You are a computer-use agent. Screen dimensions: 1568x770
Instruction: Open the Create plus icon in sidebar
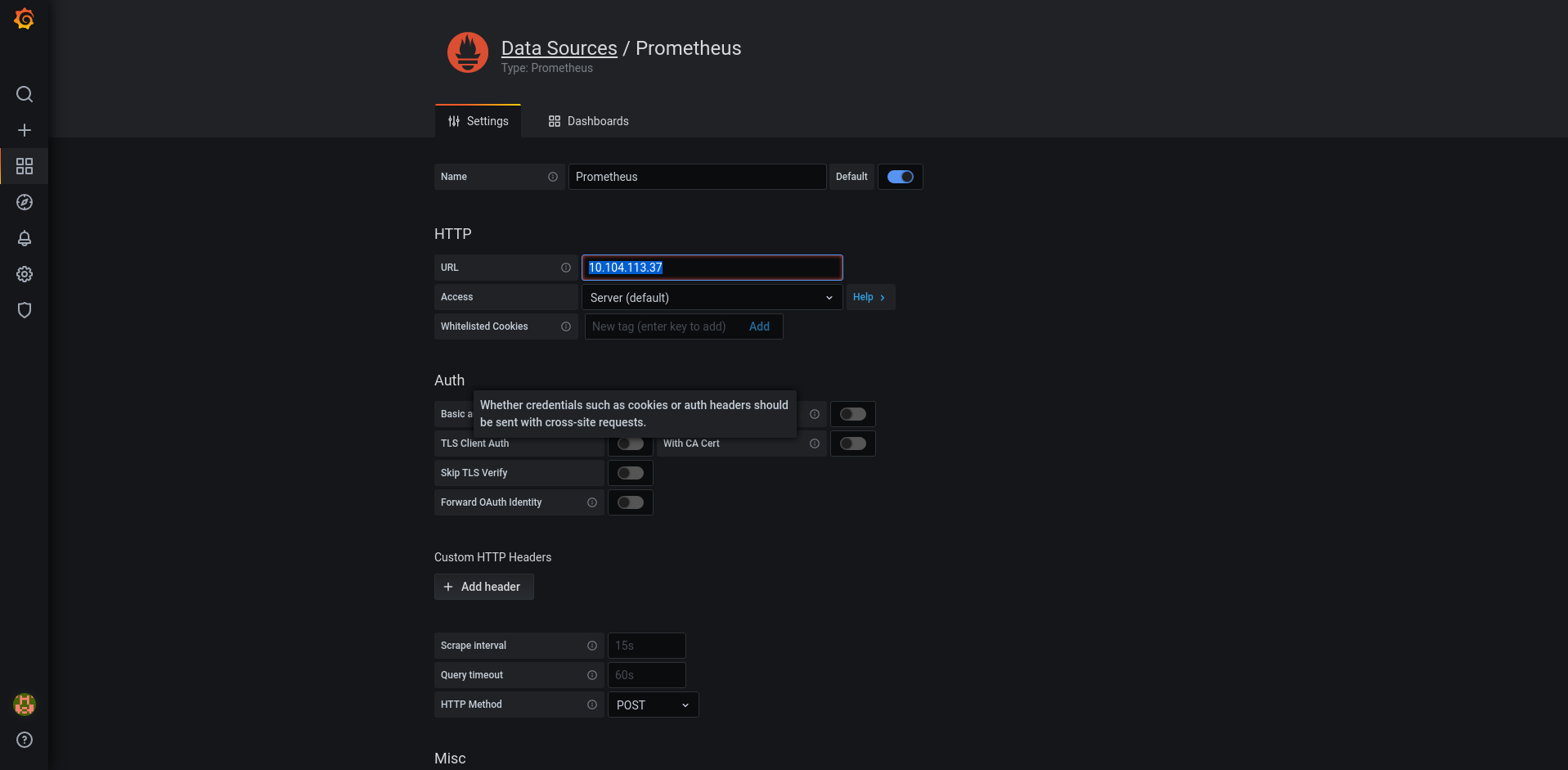pyautogui.click(x=25, y=130)
